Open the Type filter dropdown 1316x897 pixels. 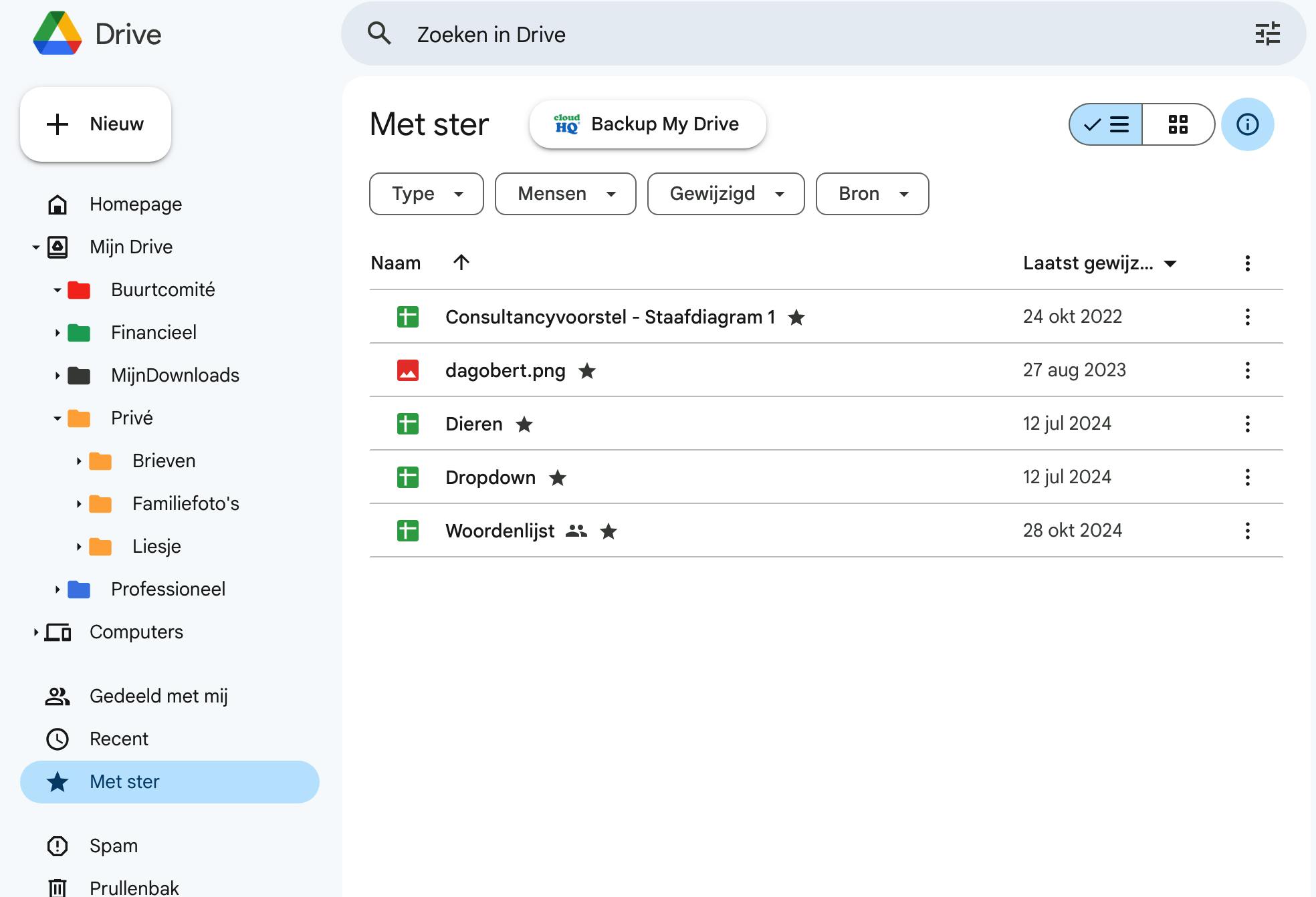tap(426, 194)
